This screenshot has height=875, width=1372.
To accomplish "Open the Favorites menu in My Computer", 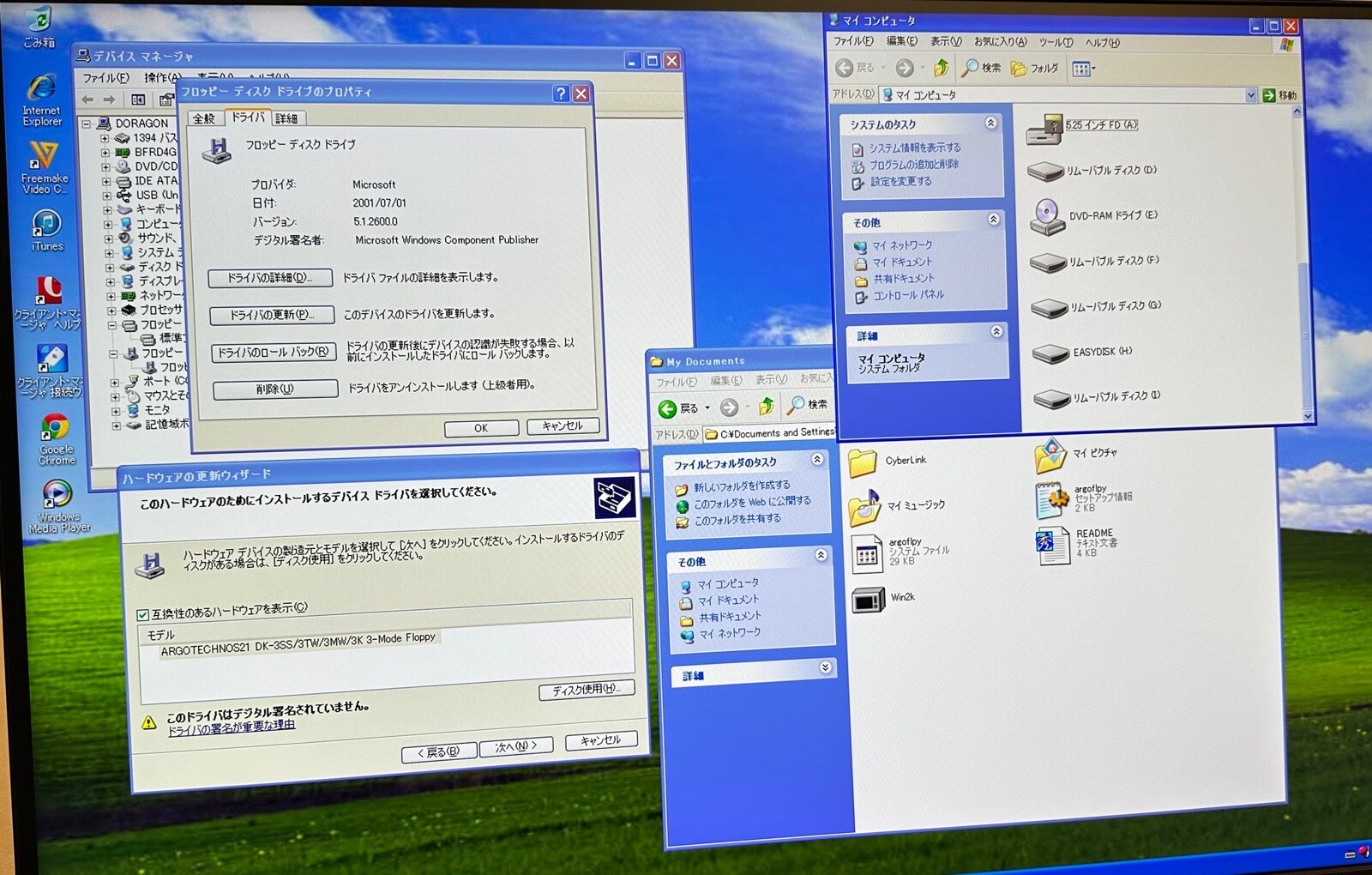I will tap(1000, 42).
